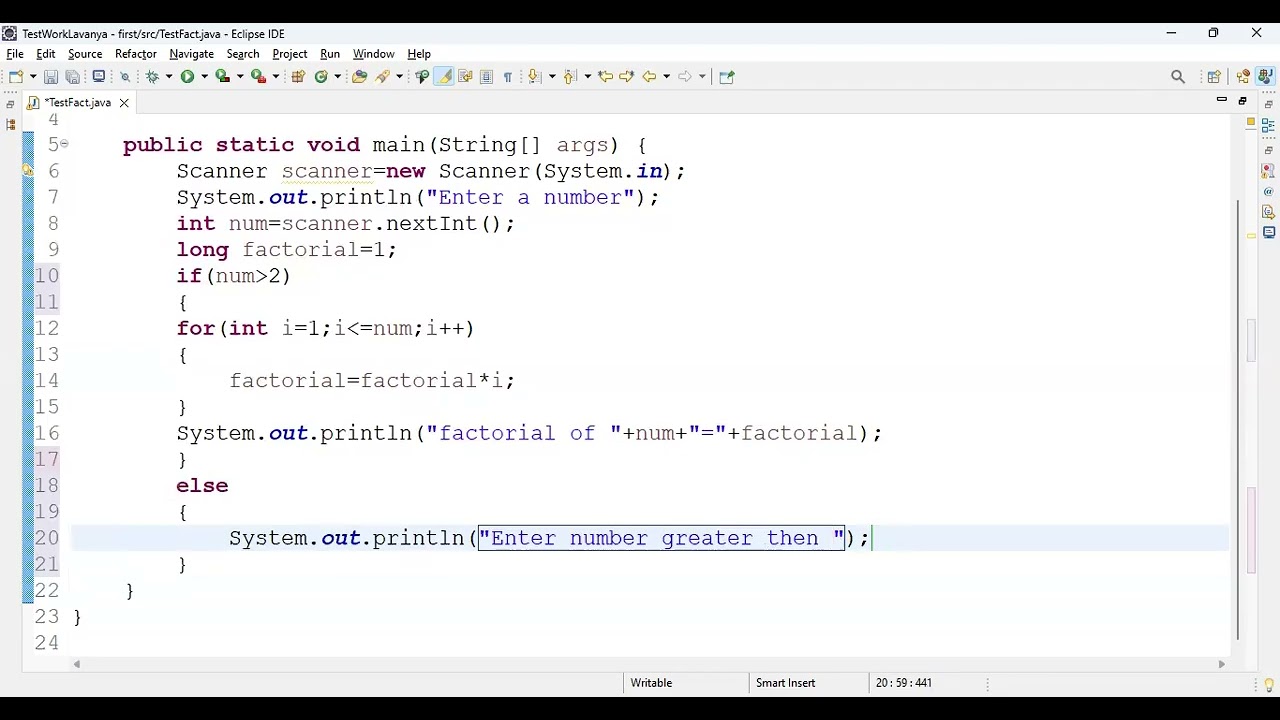Screen dimensions: 1280x720
Task: Open the Coverage dropdown arrow
Action: pyautogui.click(x=240, y=76)
